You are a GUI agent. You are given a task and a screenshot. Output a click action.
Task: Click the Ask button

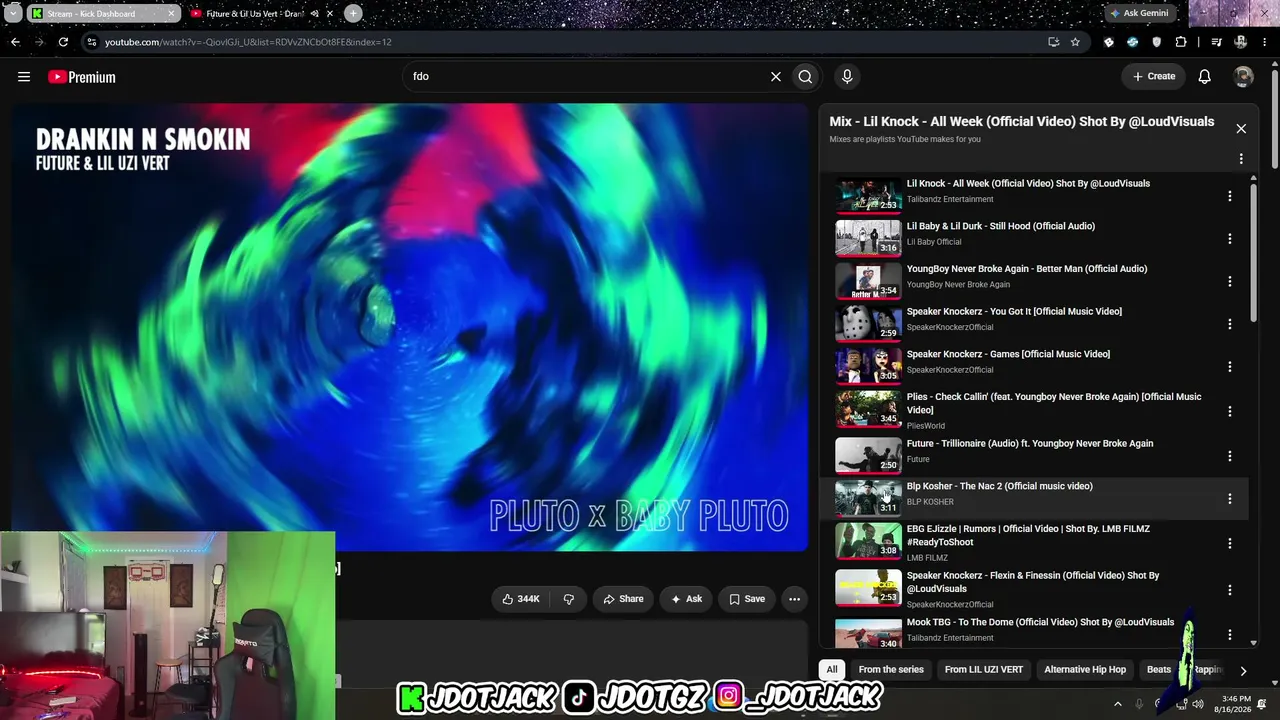tap(686, 599)
